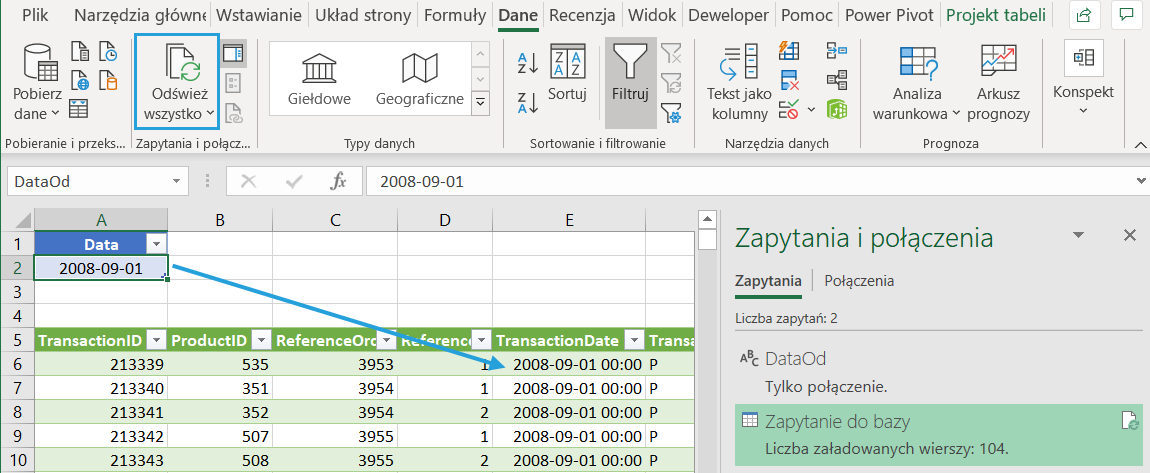Sort ascending with the A-Z icon

point(528,64)
